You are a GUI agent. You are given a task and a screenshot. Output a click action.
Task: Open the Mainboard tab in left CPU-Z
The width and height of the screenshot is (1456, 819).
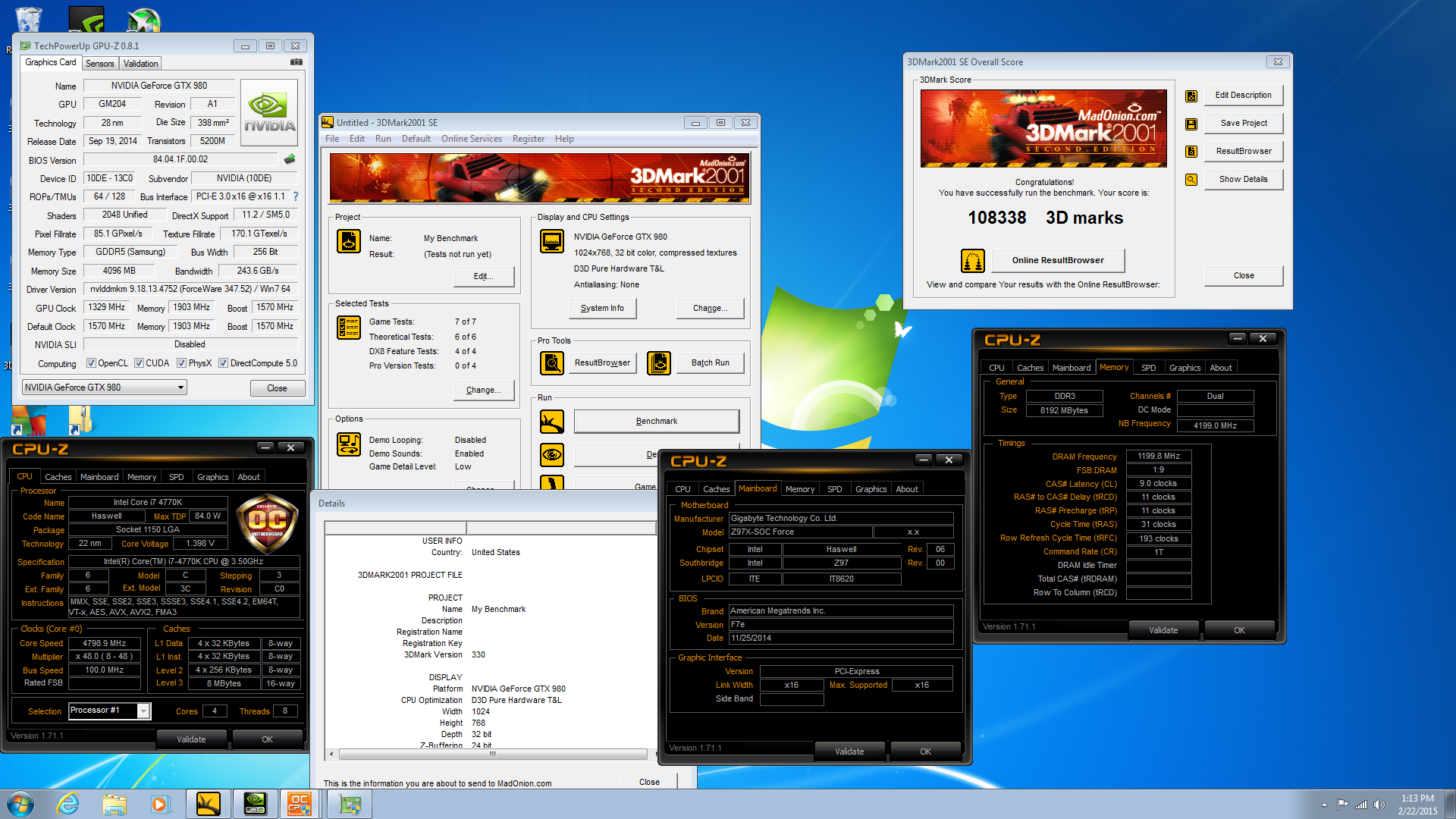click(99, 477)
